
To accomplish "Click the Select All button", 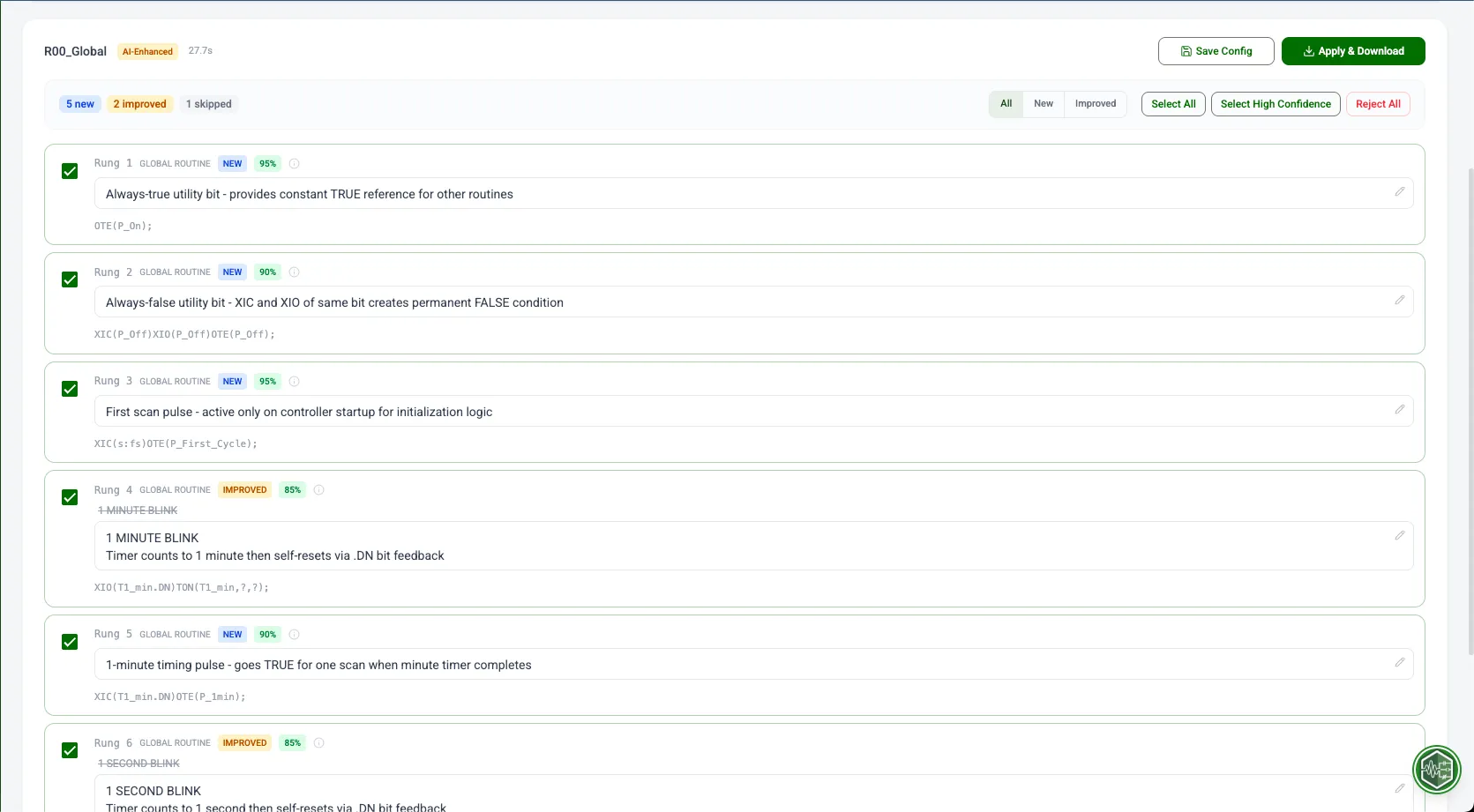I will point(1173,104).
